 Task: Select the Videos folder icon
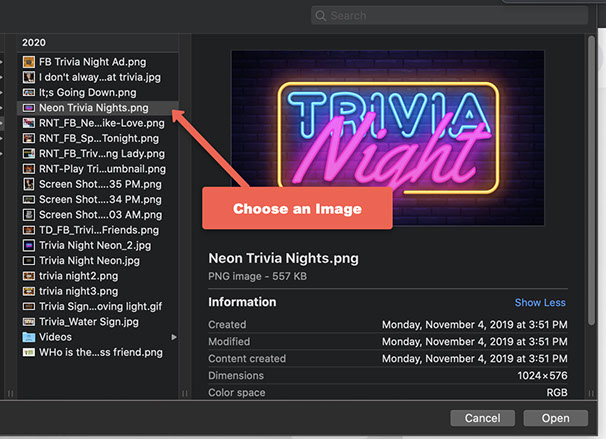click(29, 337)
